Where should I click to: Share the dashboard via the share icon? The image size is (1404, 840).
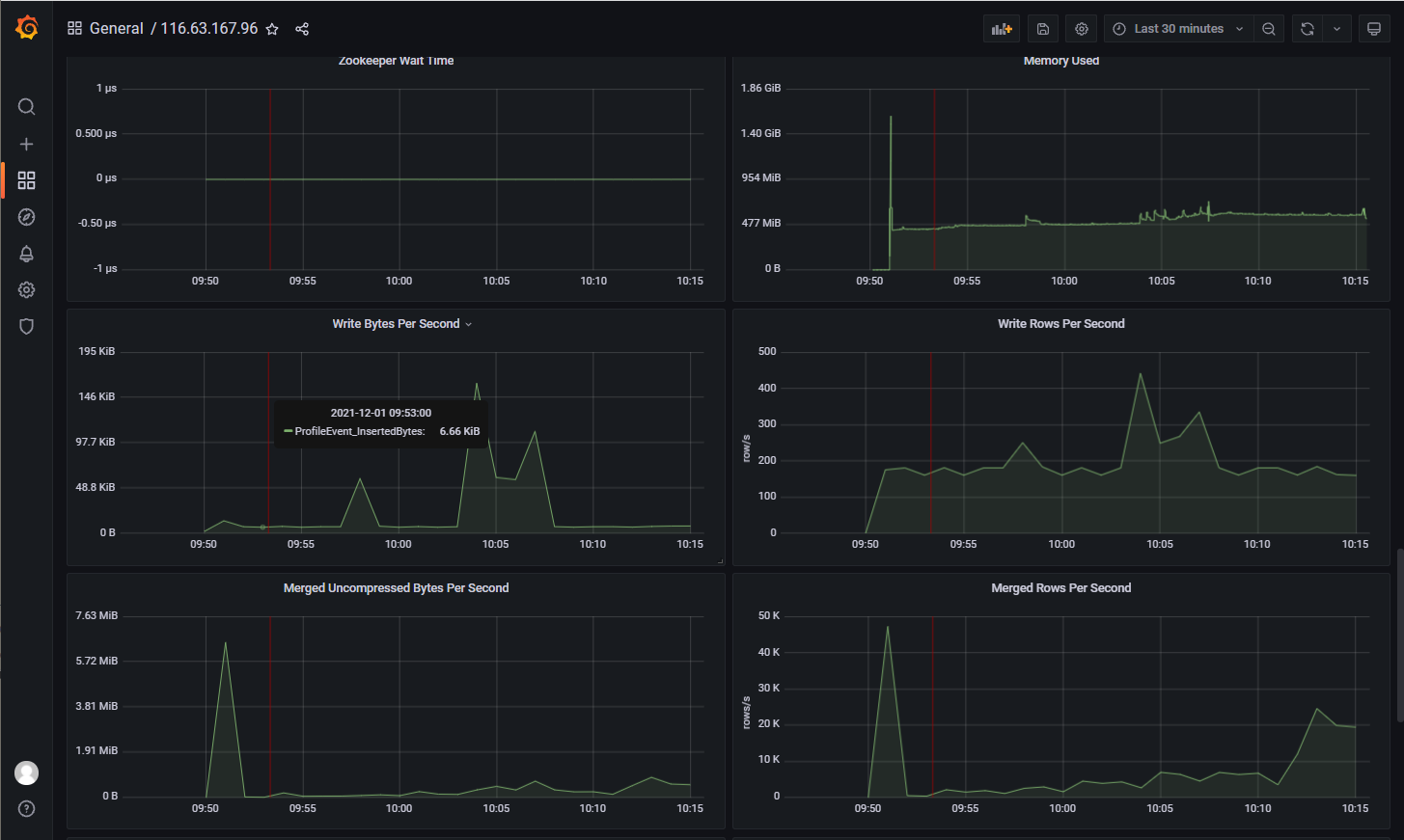302,29
